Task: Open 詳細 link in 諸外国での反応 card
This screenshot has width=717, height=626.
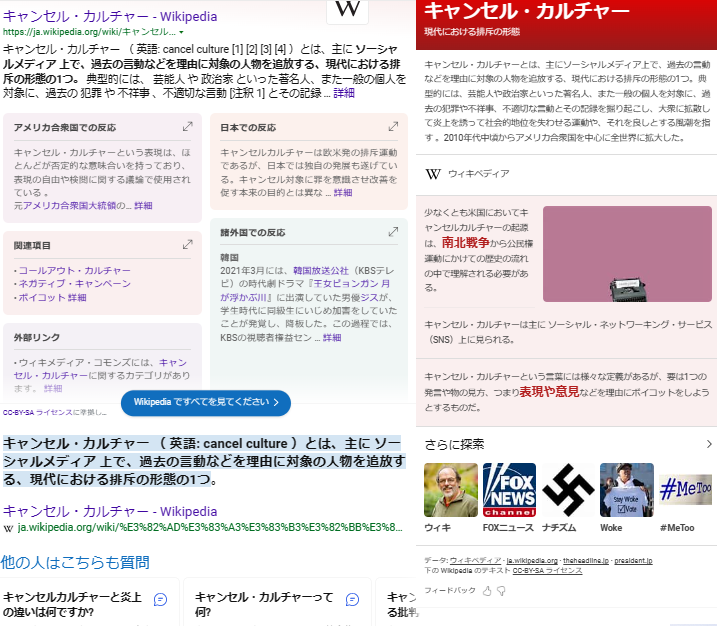Action: point(332,337)
